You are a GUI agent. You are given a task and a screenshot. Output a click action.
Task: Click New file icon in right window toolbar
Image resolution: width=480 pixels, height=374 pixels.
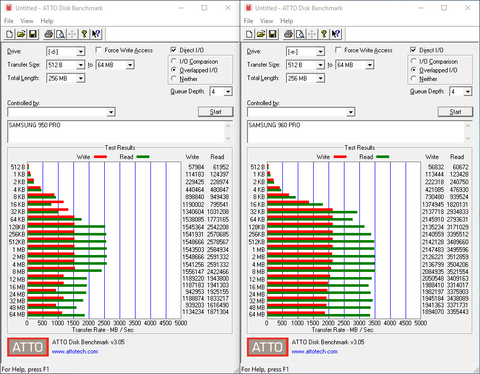pos(249,34)
